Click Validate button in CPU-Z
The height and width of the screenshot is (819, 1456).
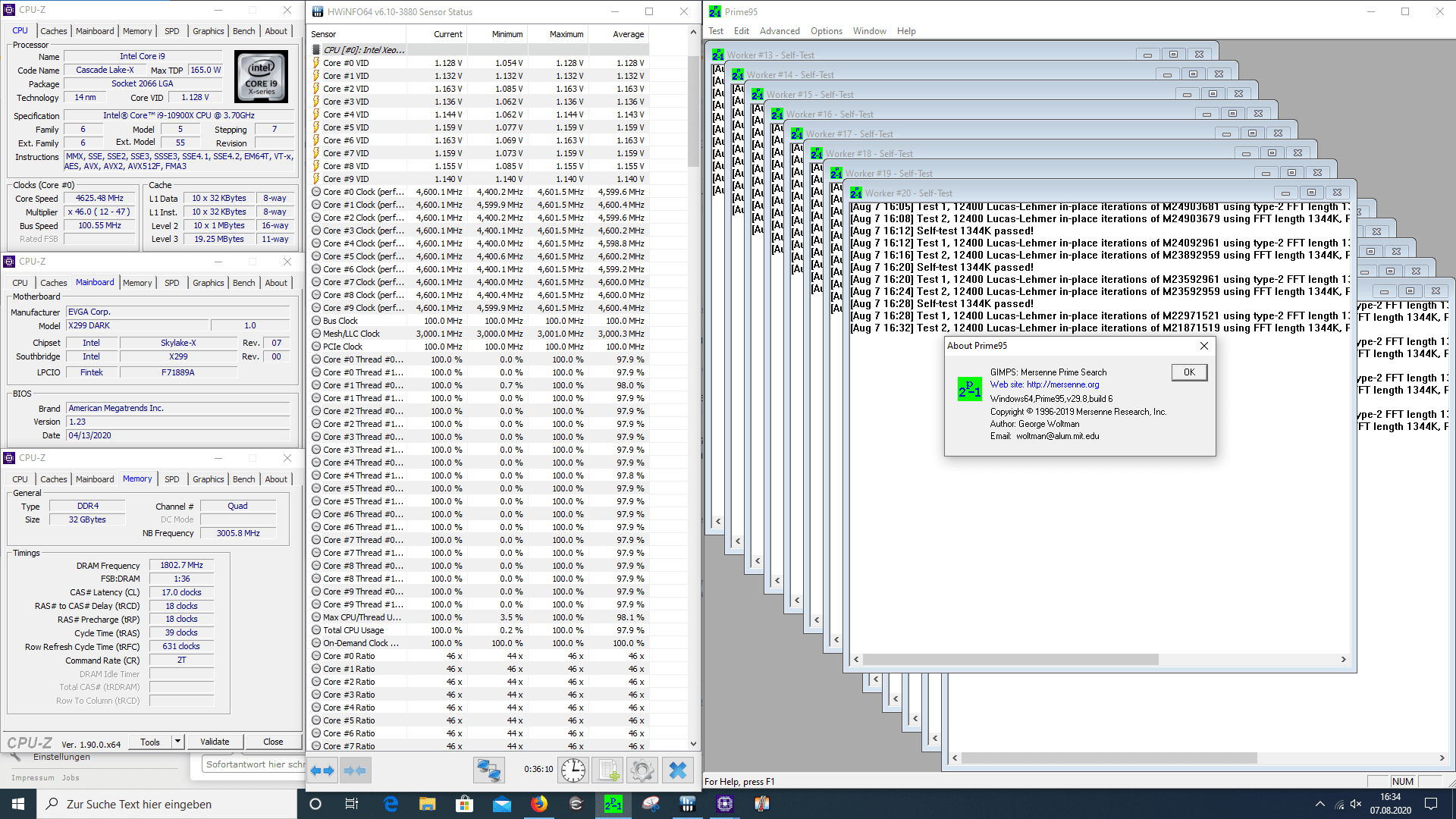[x=215, y=742]
